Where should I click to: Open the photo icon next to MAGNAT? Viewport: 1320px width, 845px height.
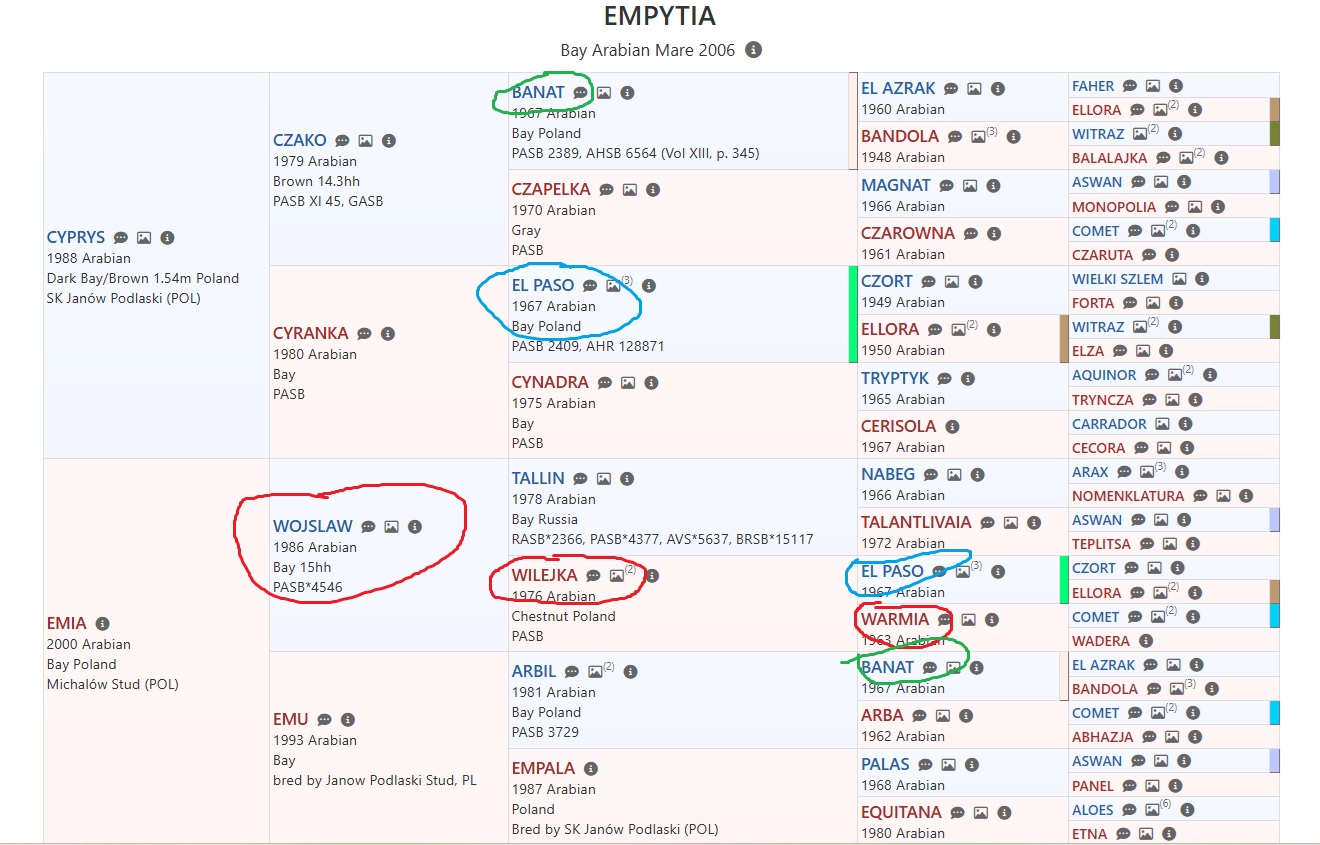(x=969, y=186)
